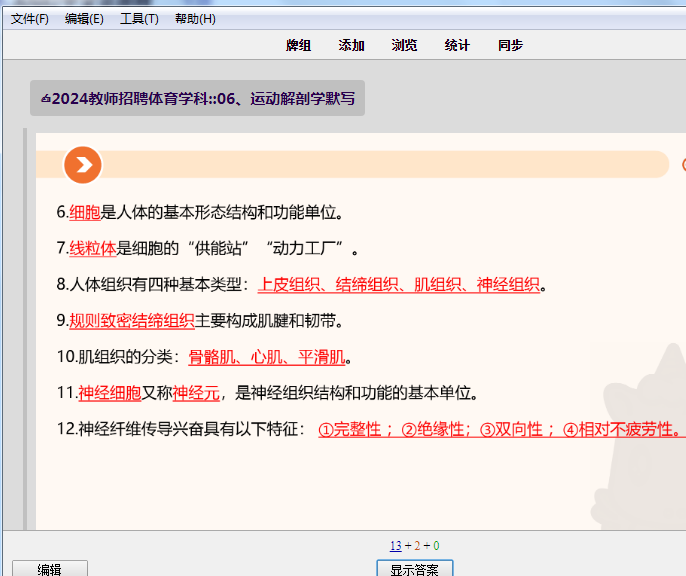Click the new cards count 13
The width and height of the screenshot is (686, 576).
[x=396, y=545]
